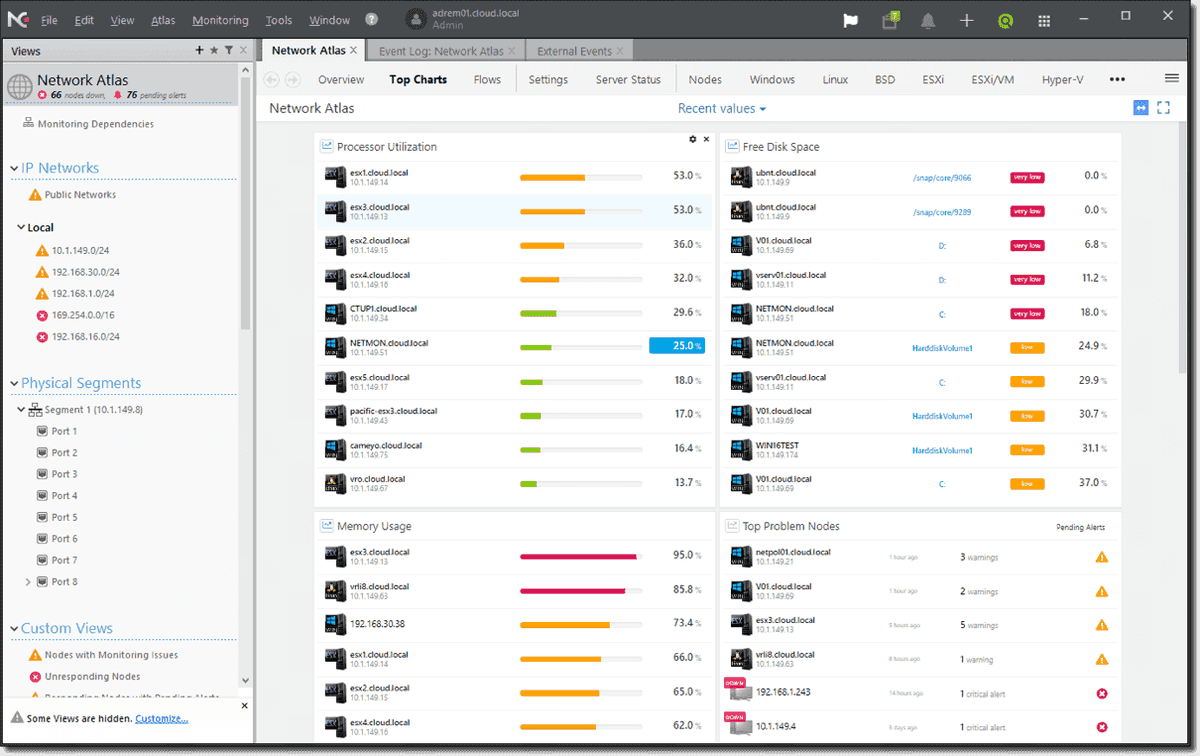Open Processor Utilization widget settings gear
Screen dimensions: 1200x756
tap(692, 139)
